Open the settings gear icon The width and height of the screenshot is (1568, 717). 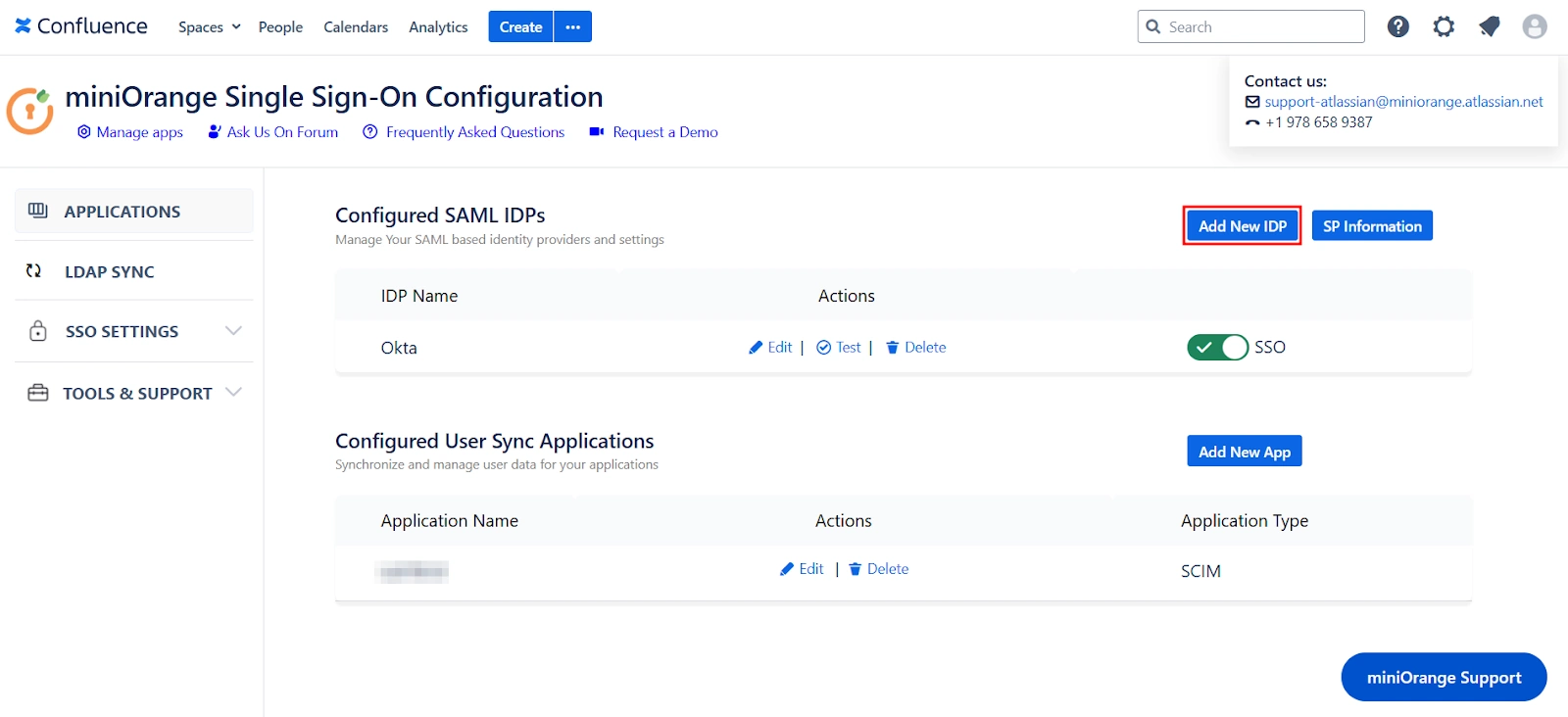coord(1444,26)
